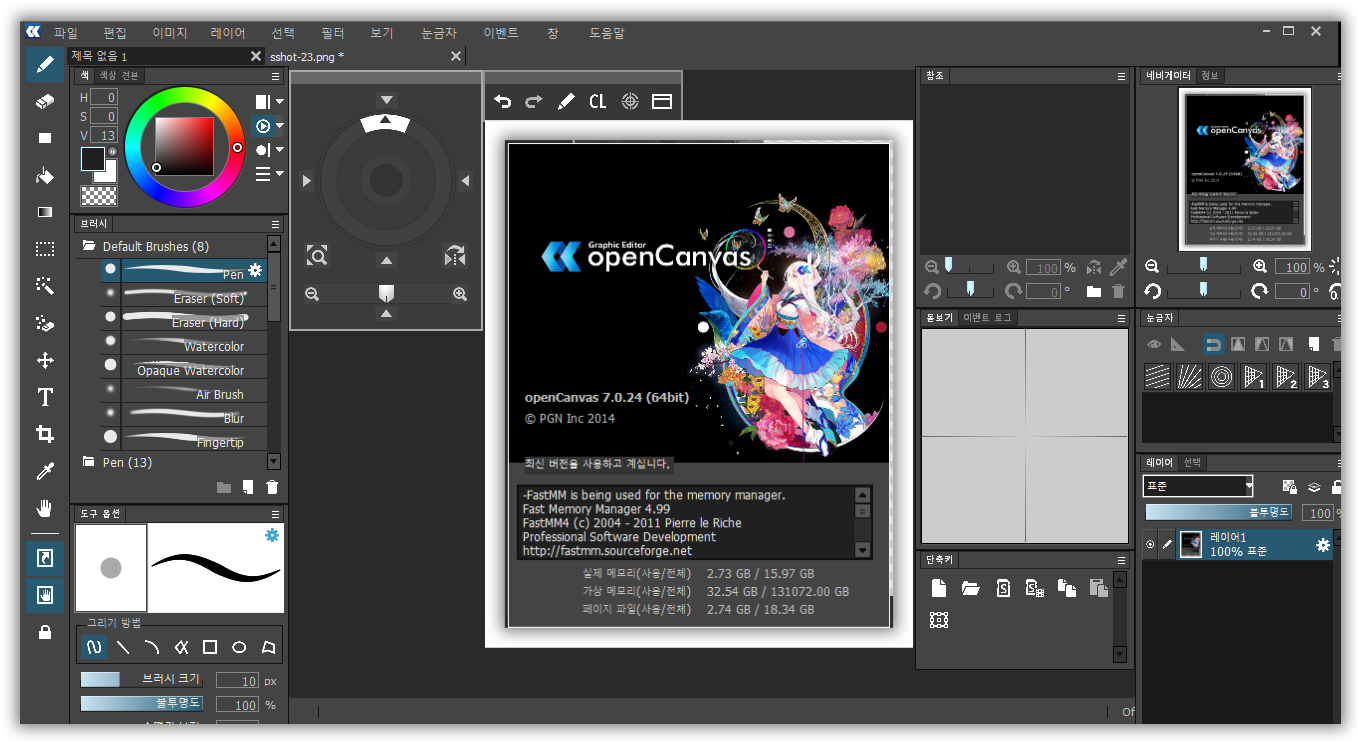Open the 참조 panel hamburger menu
1361x744 pixels.
click(1122, 76)
